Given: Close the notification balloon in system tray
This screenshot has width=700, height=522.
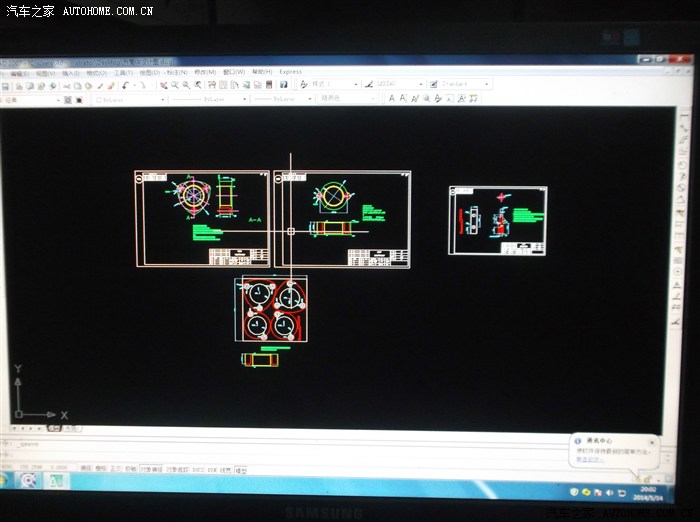Looking at the screenshot, I should click(x=651, y=440).
